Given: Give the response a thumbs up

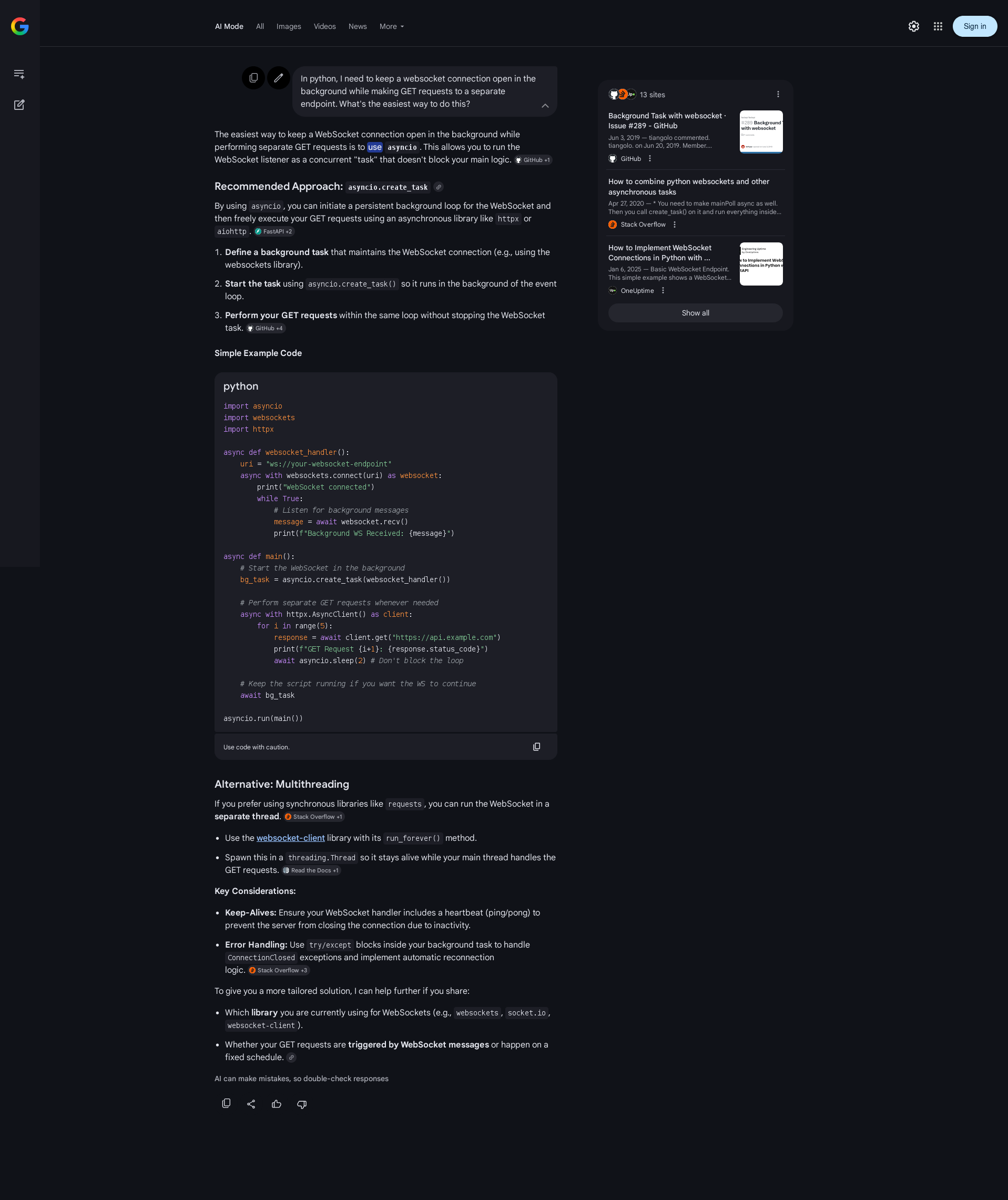Looking at the screenshot, I should tap(277, 1103).
